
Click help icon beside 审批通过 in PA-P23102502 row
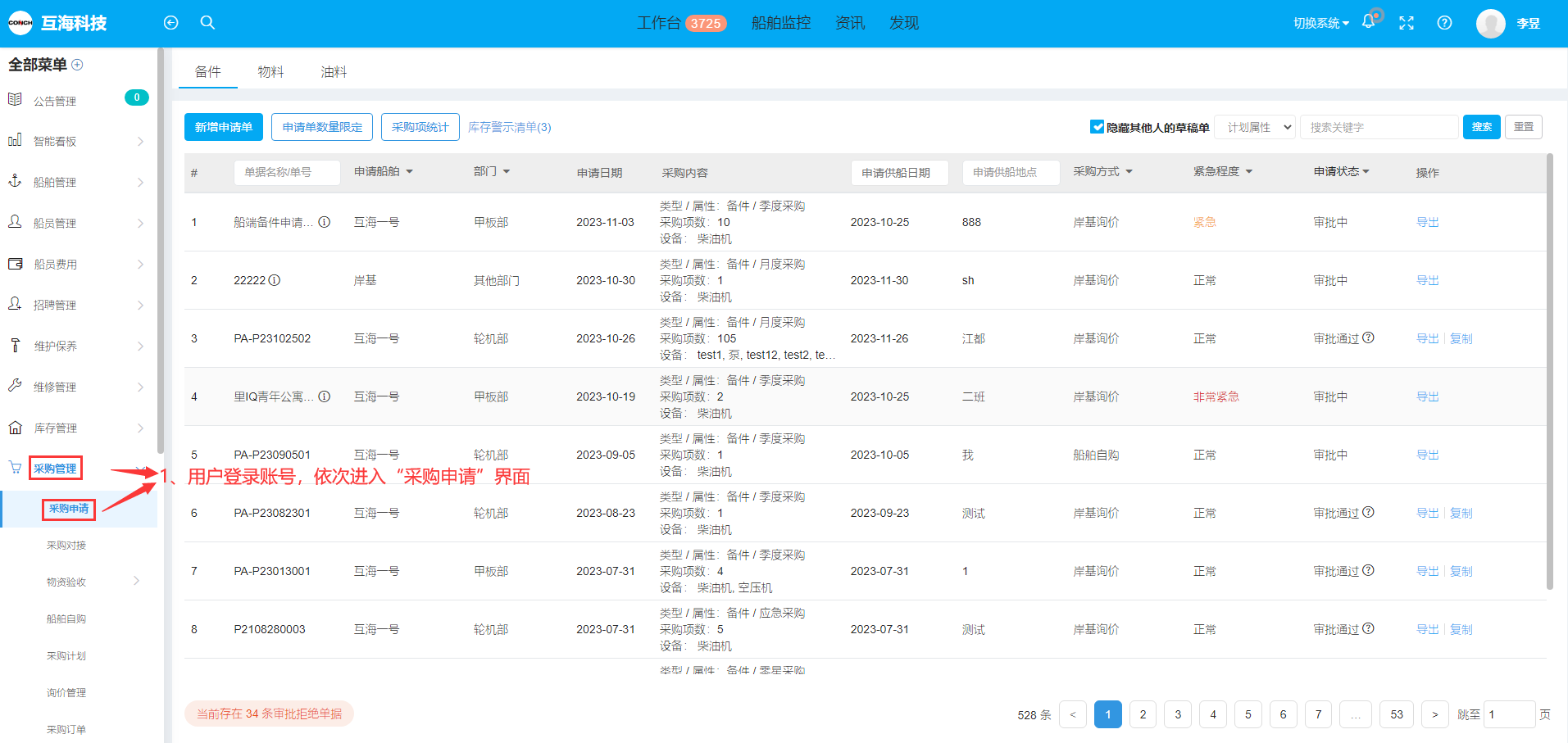pos(1368,338)
